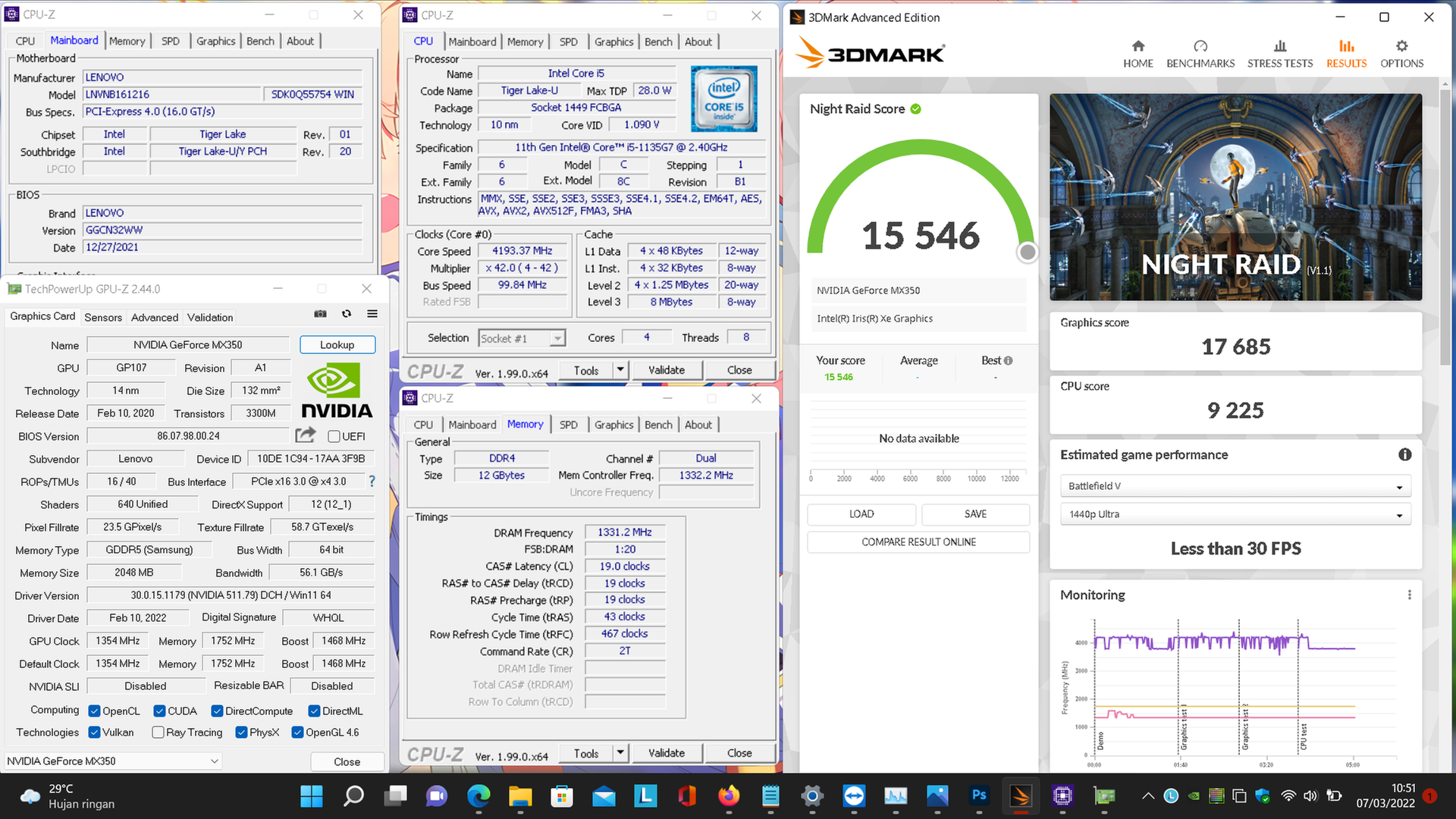
Task: Open the Socket #1 selection dropdown
Action: [522, 338]
